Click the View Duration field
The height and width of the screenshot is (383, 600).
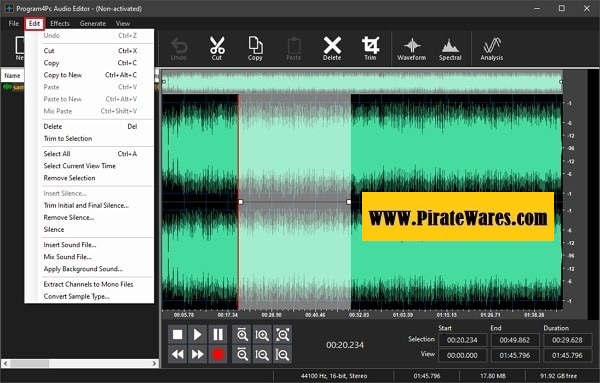567,355
